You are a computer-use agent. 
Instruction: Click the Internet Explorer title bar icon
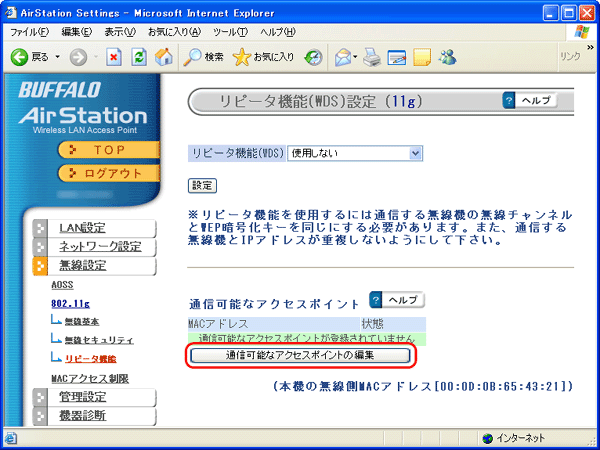(x=10, y=13)
